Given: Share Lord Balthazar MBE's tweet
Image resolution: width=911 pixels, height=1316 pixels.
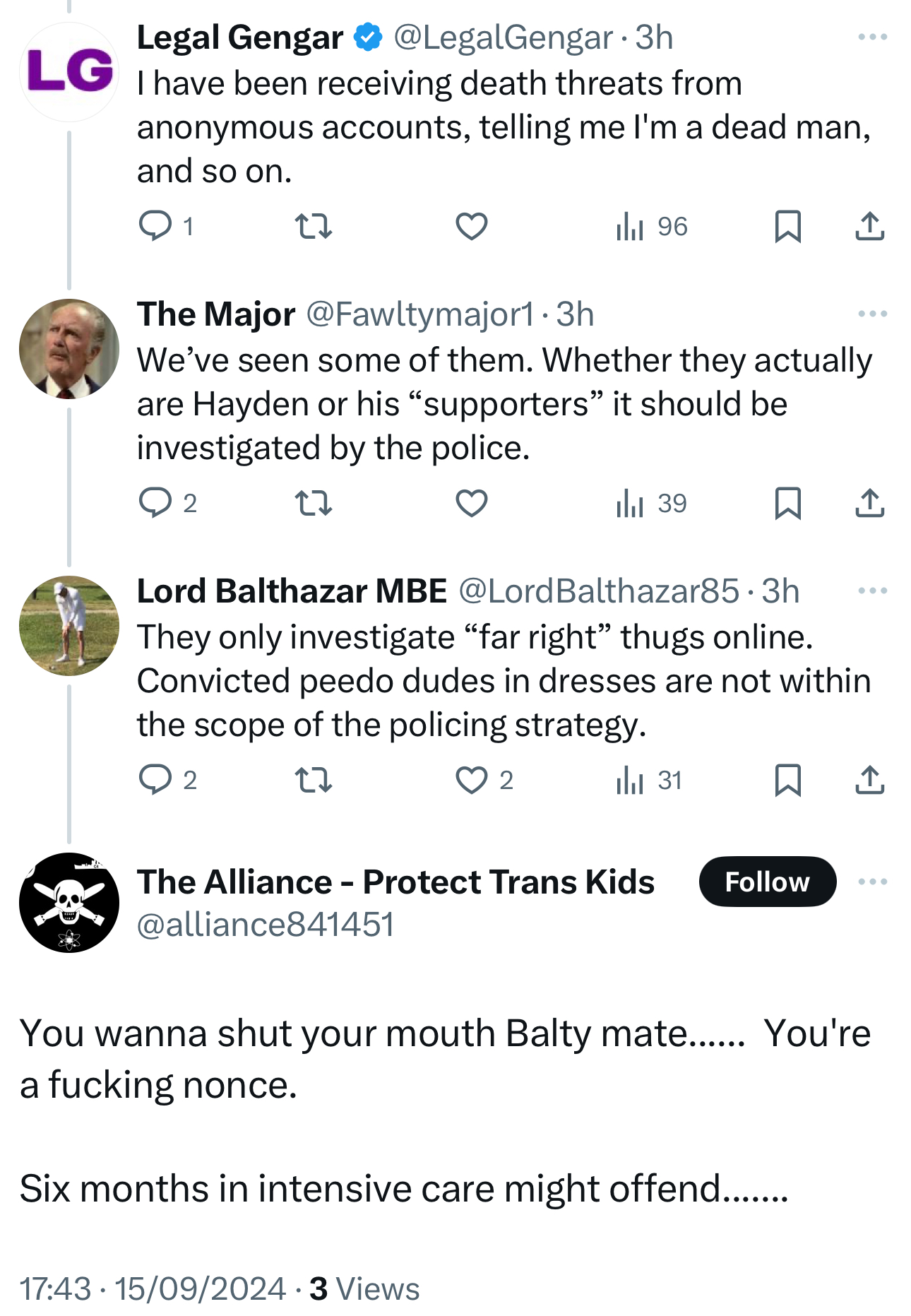Looking at the screenshot, I should pos(869,780).
